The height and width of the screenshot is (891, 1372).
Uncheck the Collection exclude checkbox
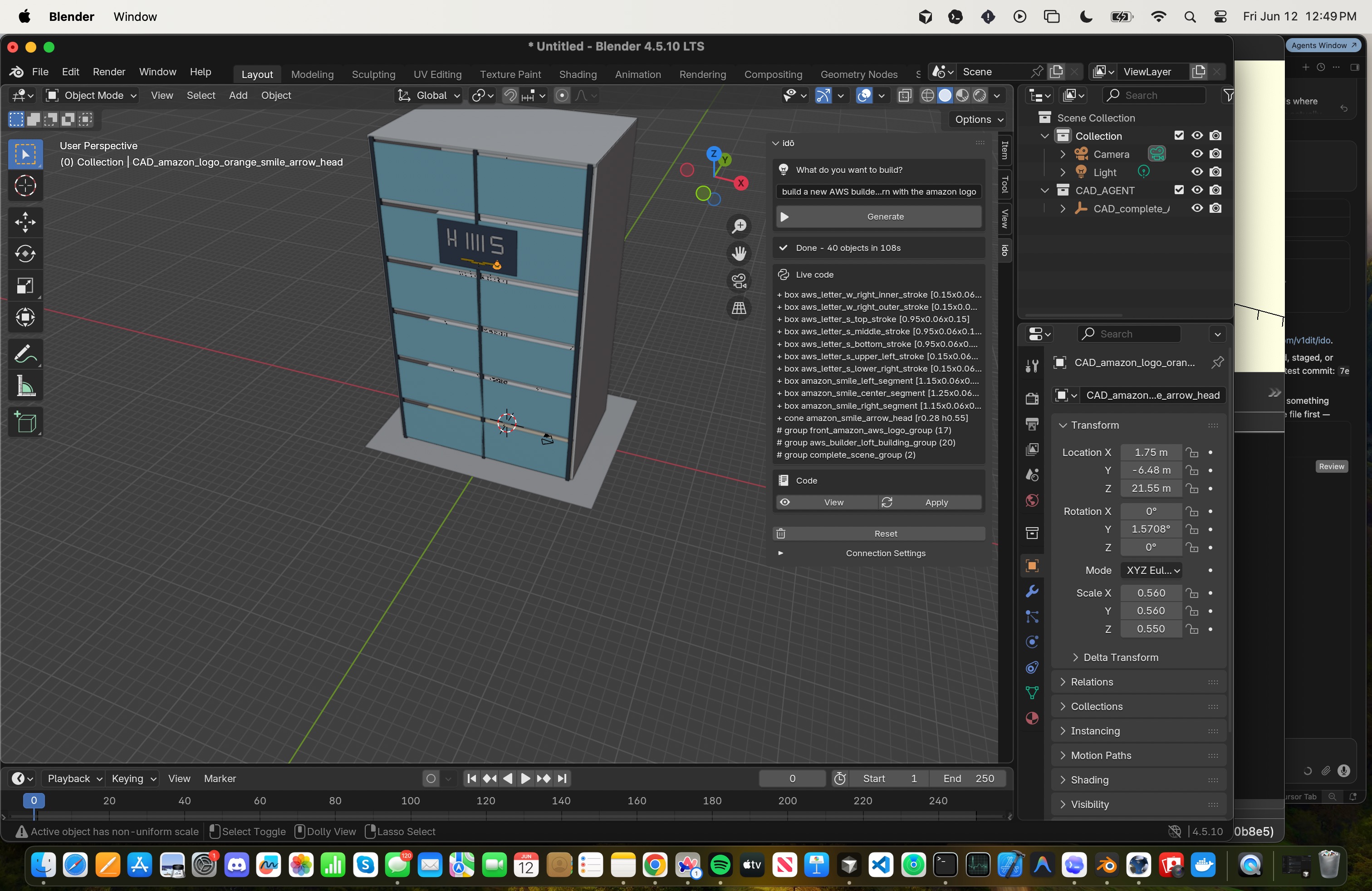[x=1179, y=136]
